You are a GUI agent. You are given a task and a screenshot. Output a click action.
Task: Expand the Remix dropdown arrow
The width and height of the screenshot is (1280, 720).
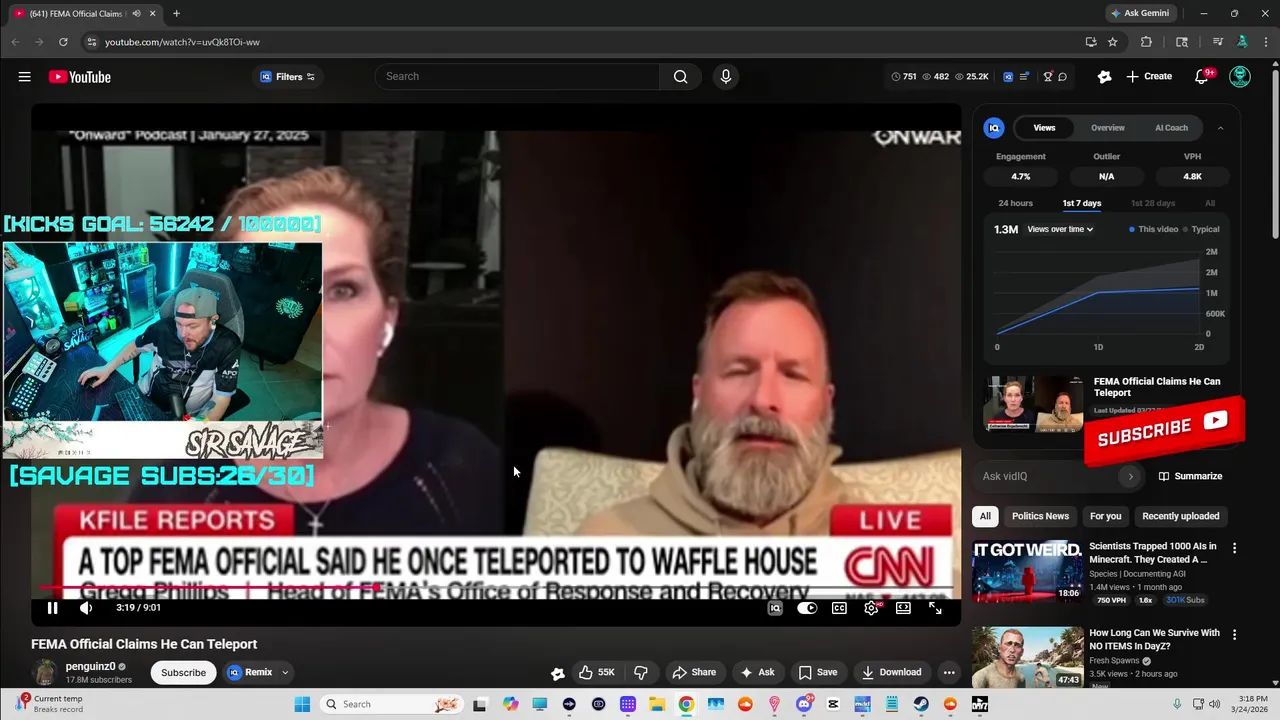pyautogui.click(x=284, y=673)
